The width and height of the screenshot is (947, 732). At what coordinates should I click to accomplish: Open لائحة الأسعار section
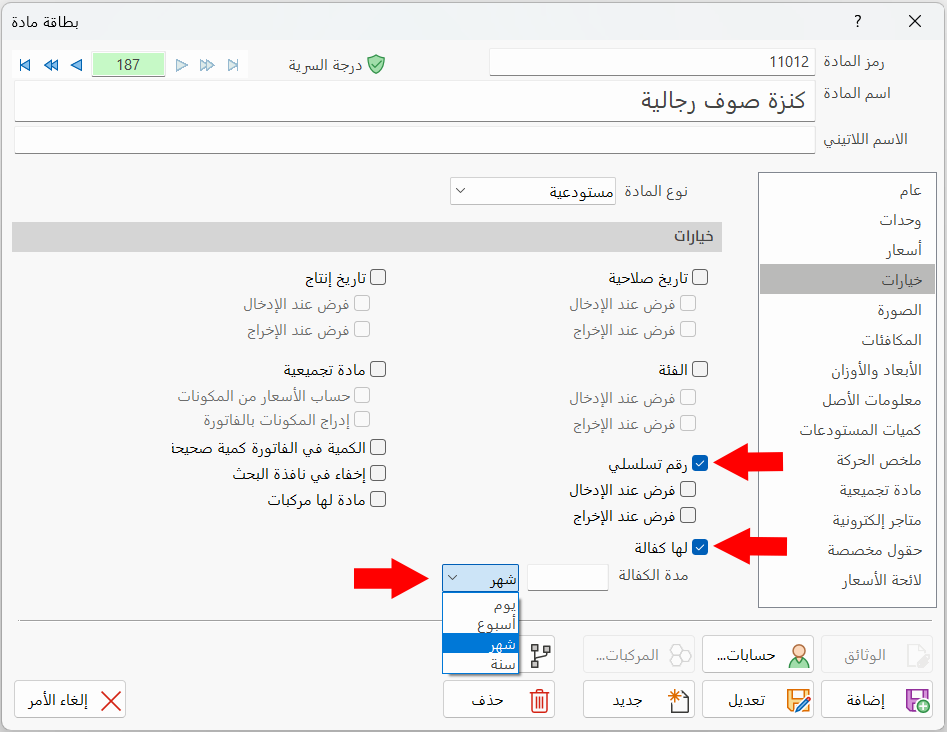tap(847, 580)
